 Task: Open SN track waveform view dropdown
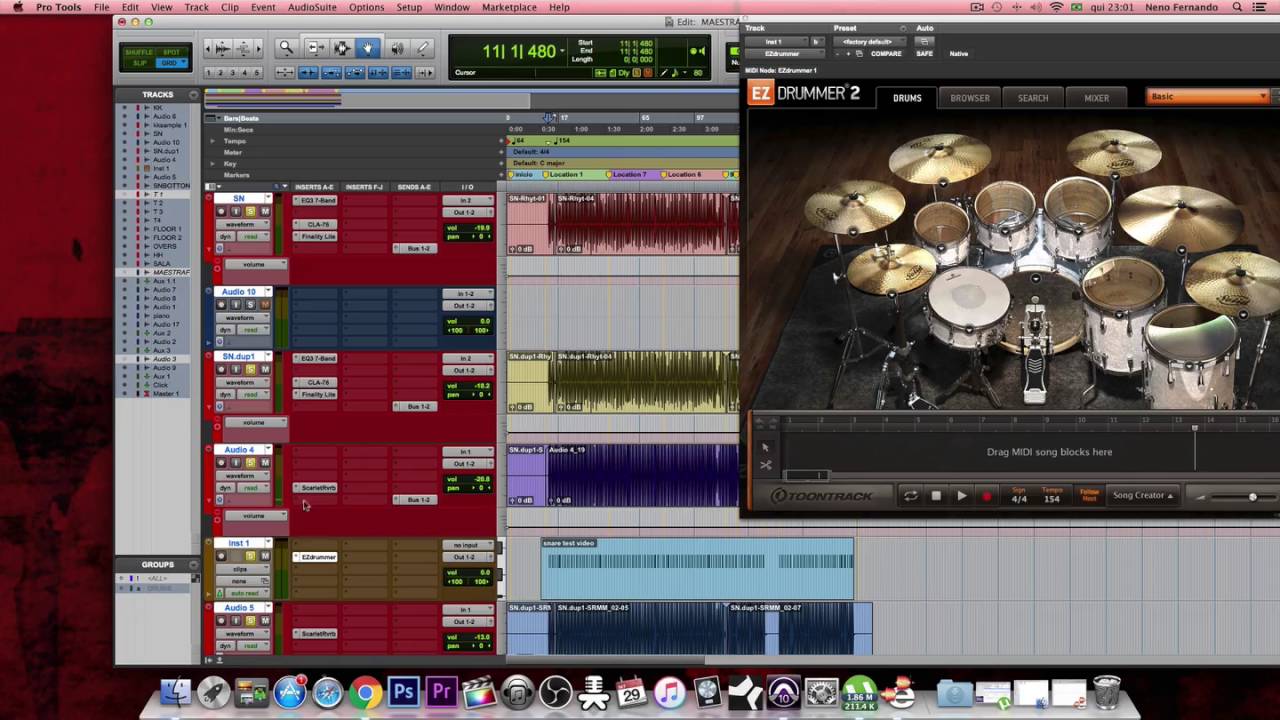pos(244,224)
